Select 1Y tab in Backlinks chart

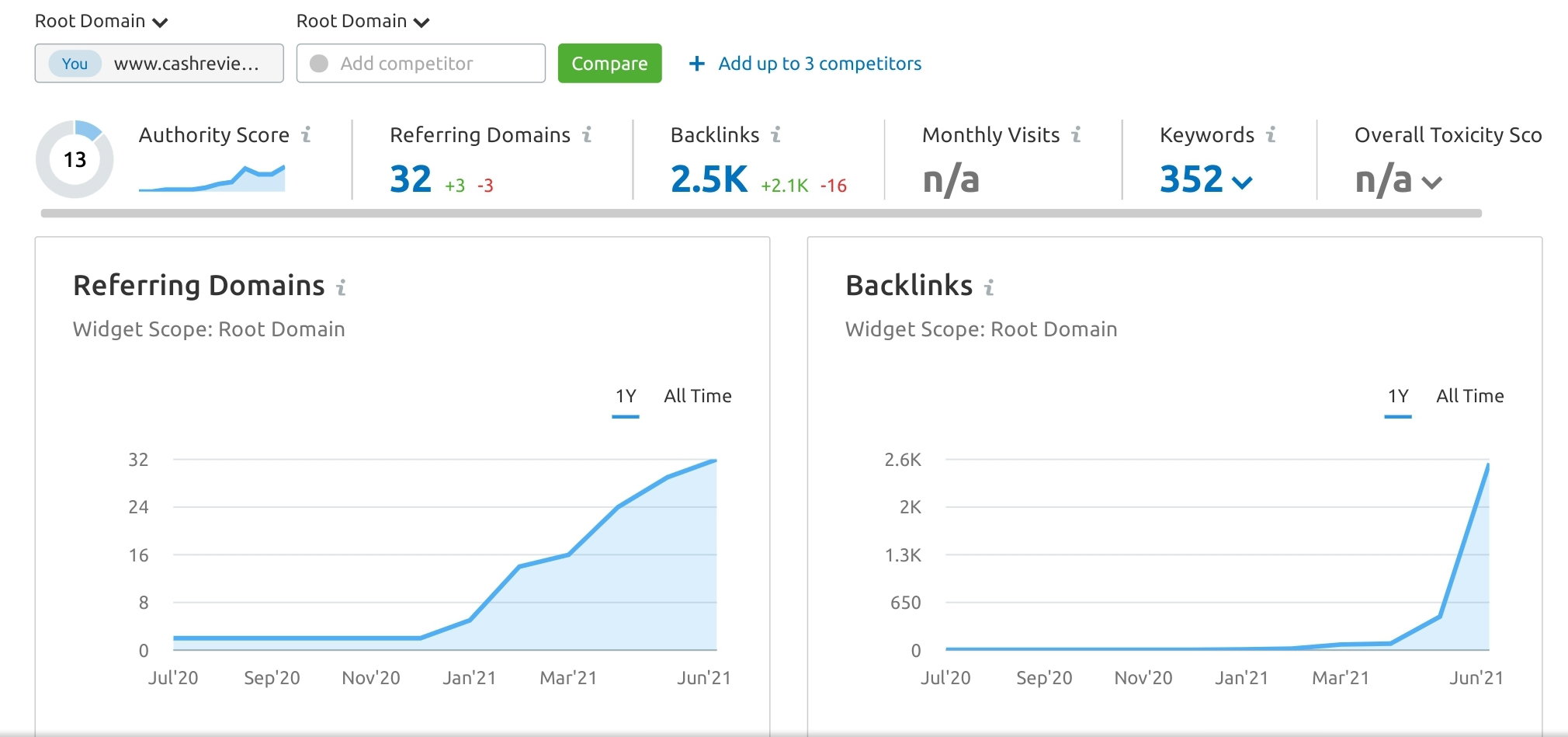(1398, 397)
